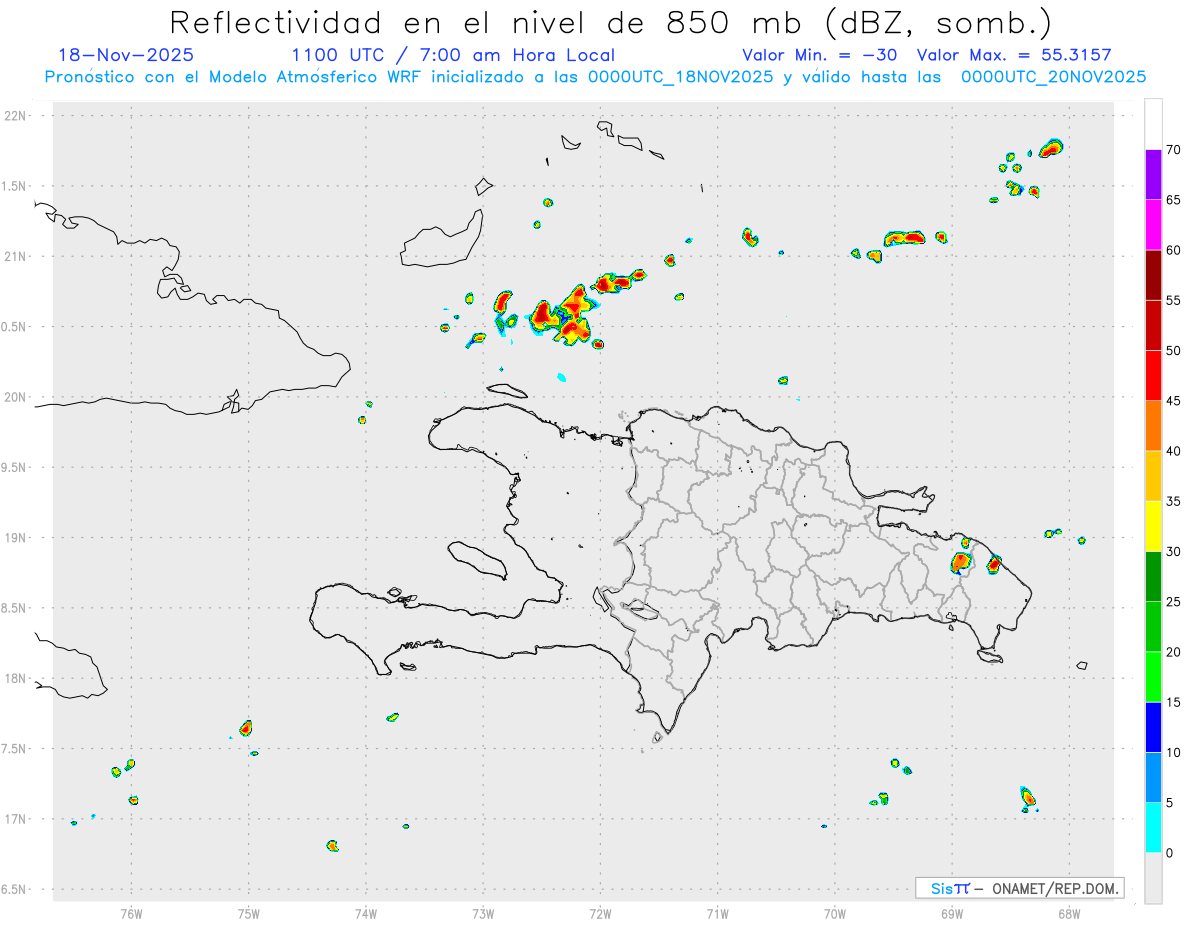Screen dimensions: 1200x927
Task: Click the "17N" latitude axis label
Action: (x=17, y=819)
